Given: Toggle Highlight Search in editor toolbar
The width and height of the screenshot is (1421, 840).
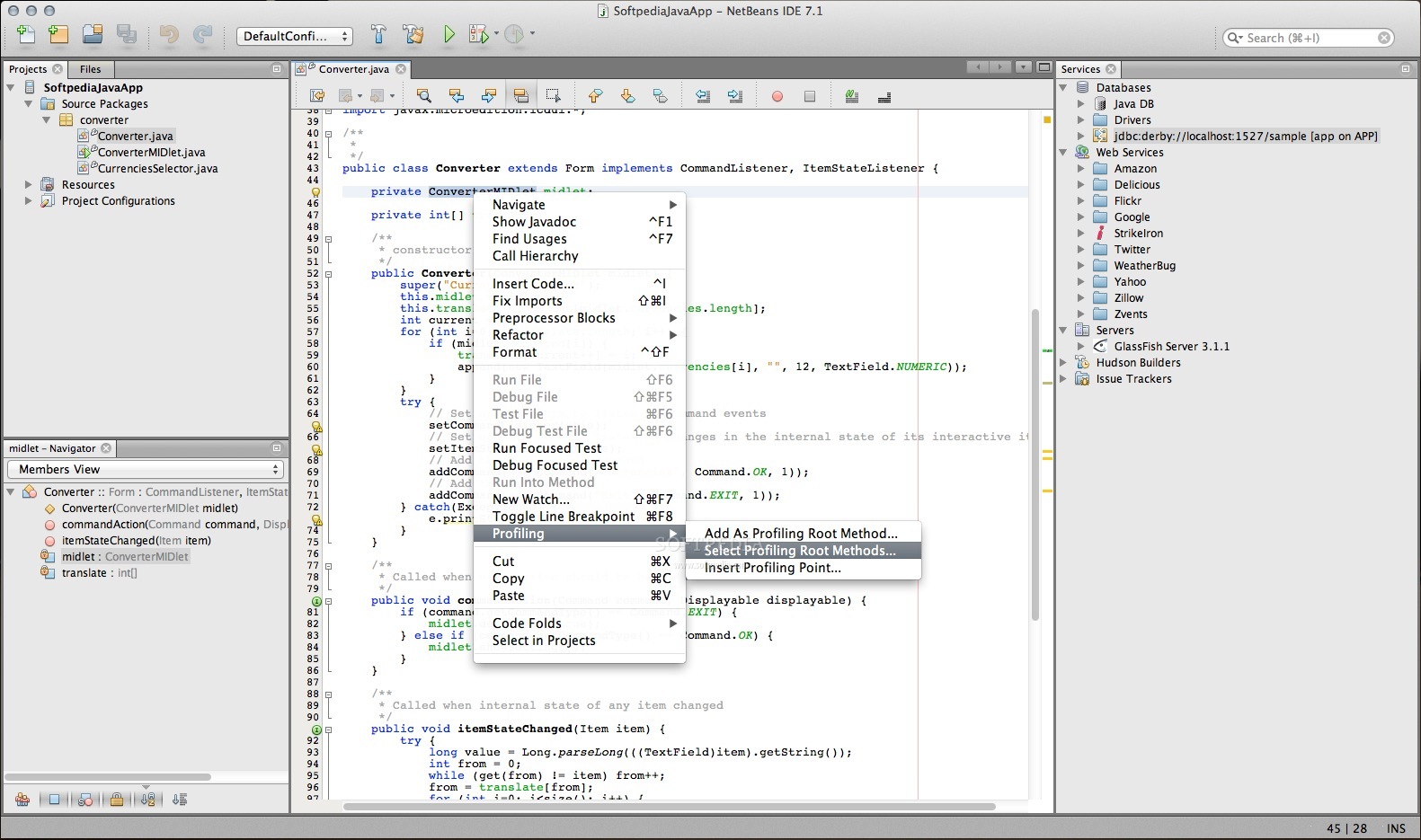Looking at the screenshot, I should point(520,95).
